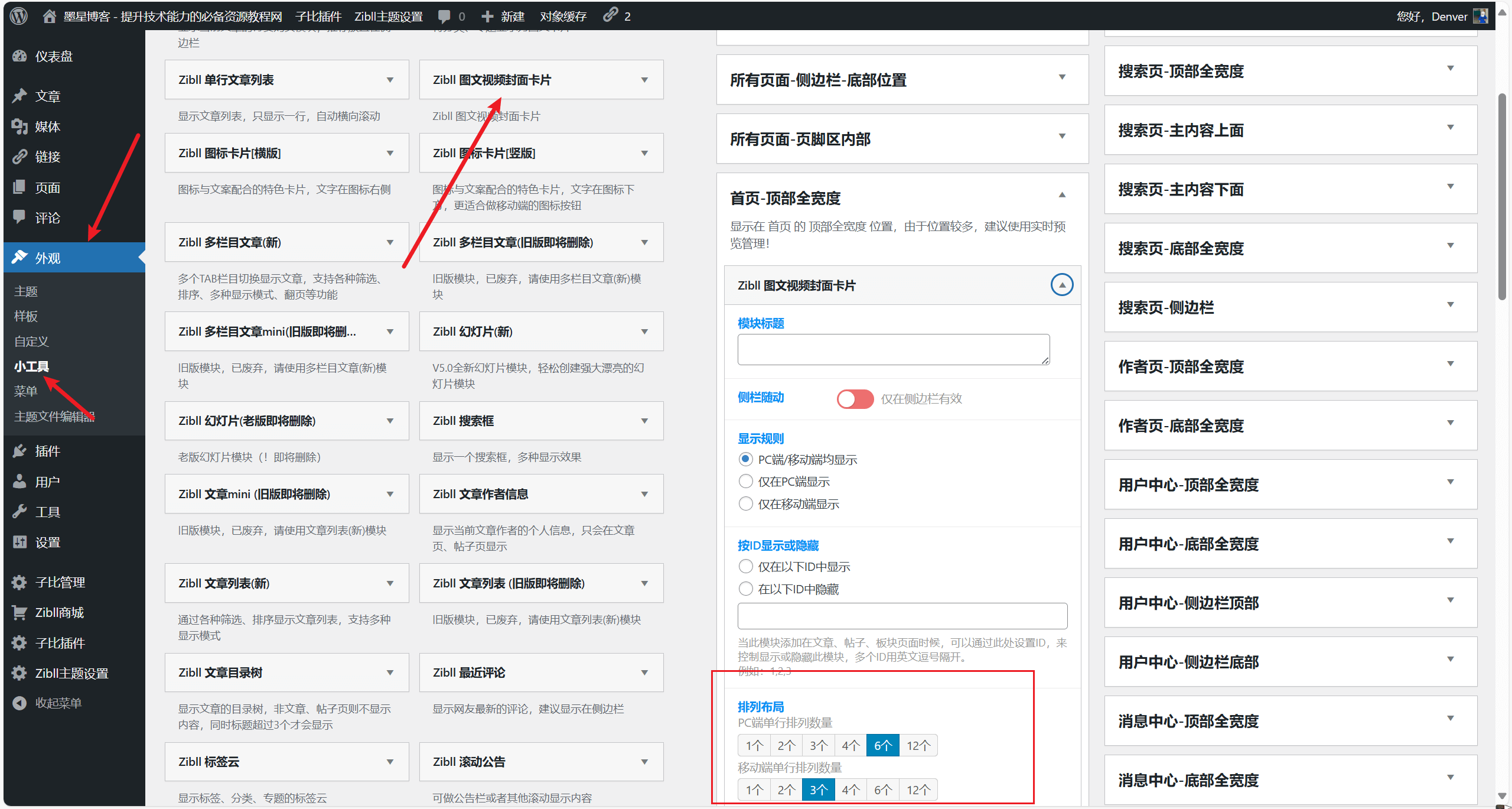Choose 6个 for PC端单行排列数量
Screen dimensions: 1512x809
pyautogui.click(x=882, y=745)
